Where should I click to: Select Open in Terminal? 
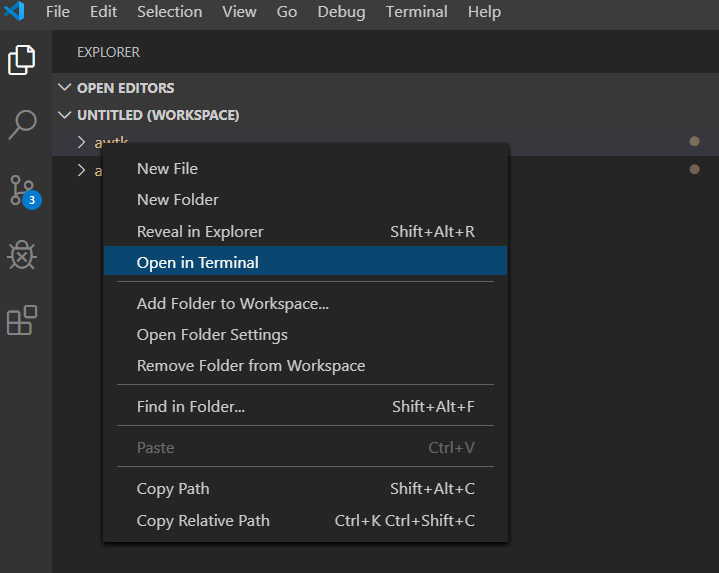click(x=305, y=263)
